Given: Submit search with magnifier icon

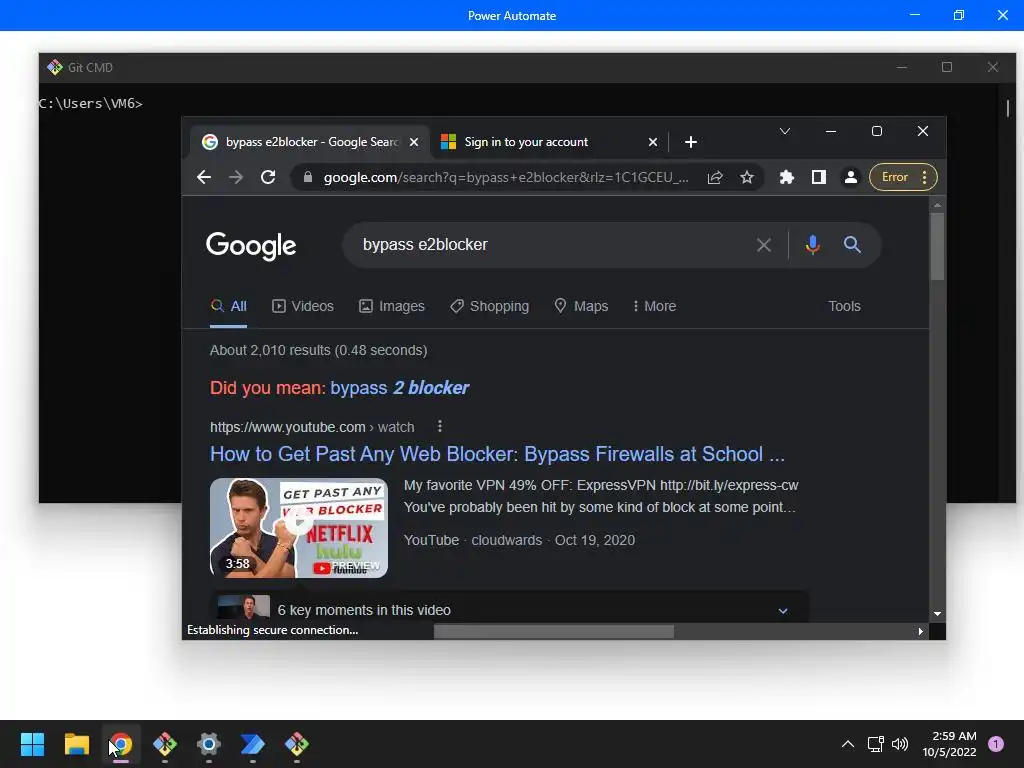Looking at the screenshot, I should click(x=852, y=245).
